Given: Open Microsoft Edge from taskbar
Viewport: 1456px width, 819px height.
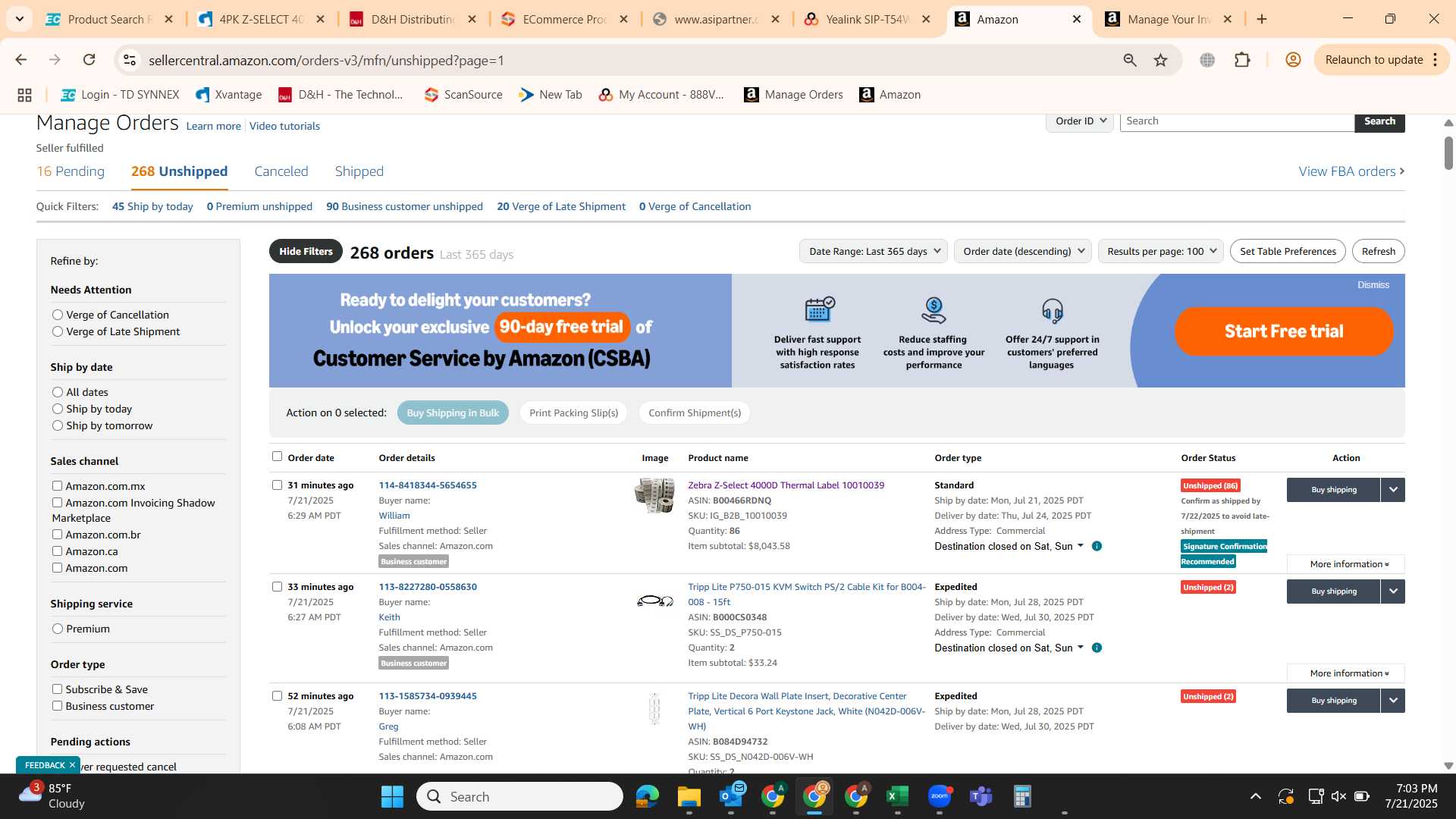Looking at the screenshot, I should coord(648,796).
